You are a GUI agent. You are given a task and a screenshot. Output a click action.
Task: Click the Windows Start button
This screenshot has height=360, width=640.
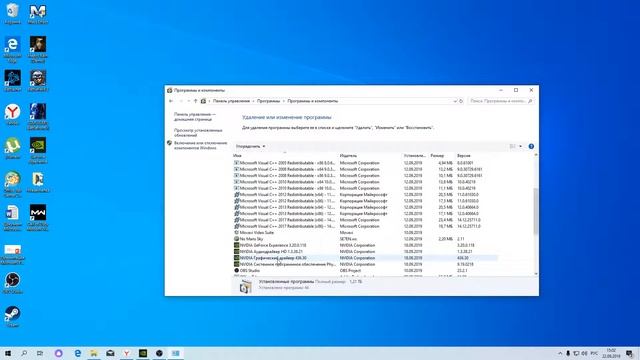pos(8,353)
